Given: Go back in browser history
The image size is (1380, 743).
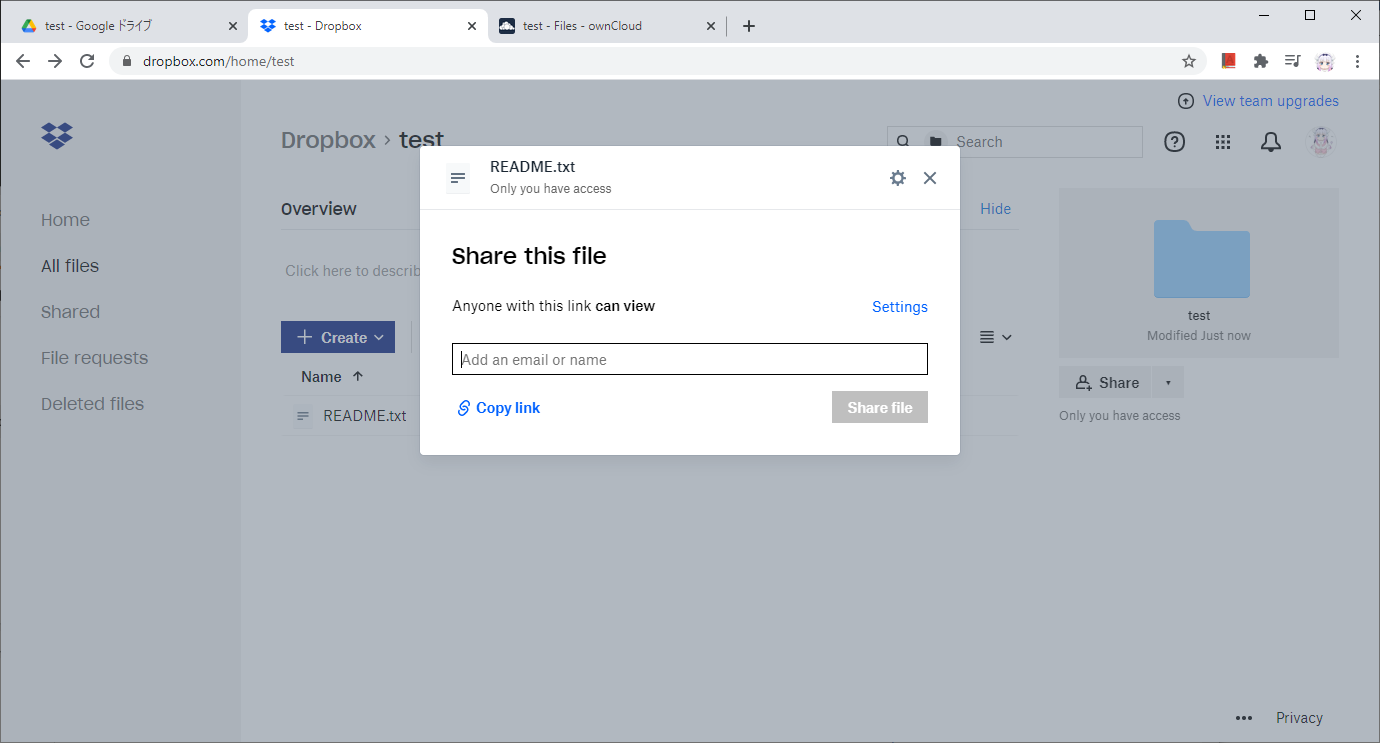Looking at the screenshot, I should tap(23, 61).
